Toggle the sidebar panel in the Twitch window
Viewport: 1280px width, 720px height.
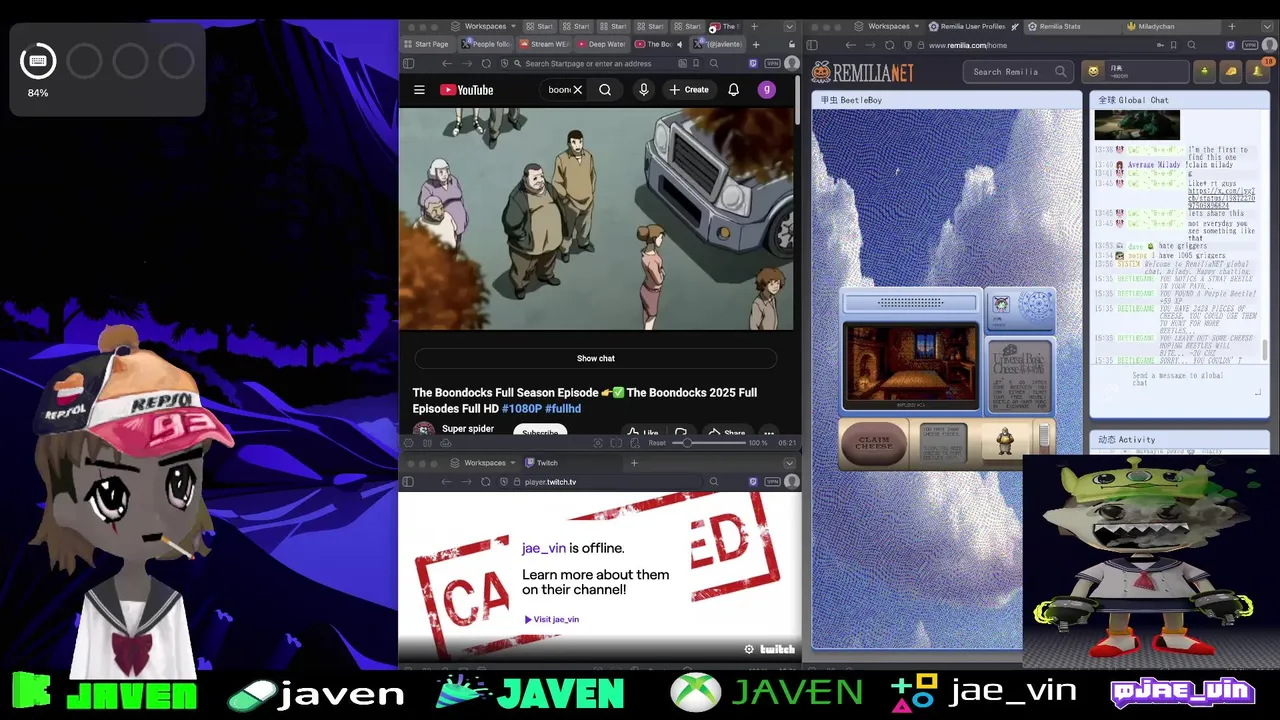[x=408, y=482]
